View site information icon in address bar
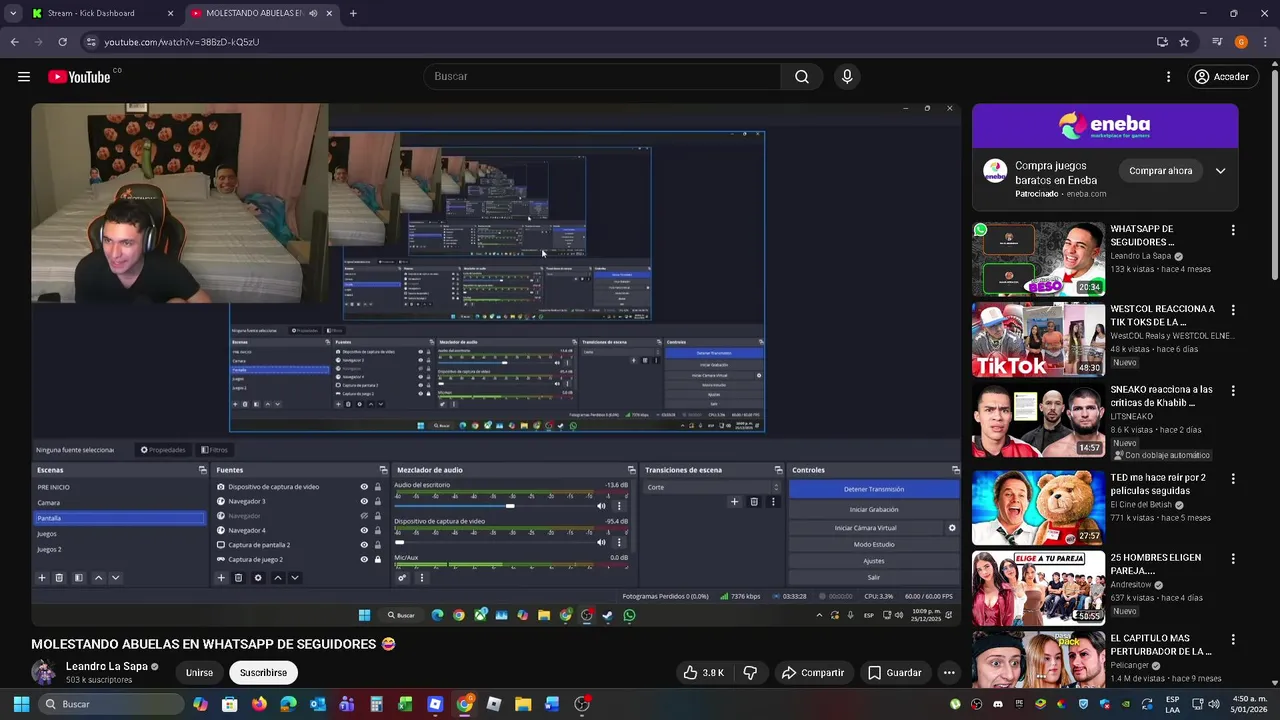The width and height of the screenshot is (1280, 720). [x=91, y=42]
